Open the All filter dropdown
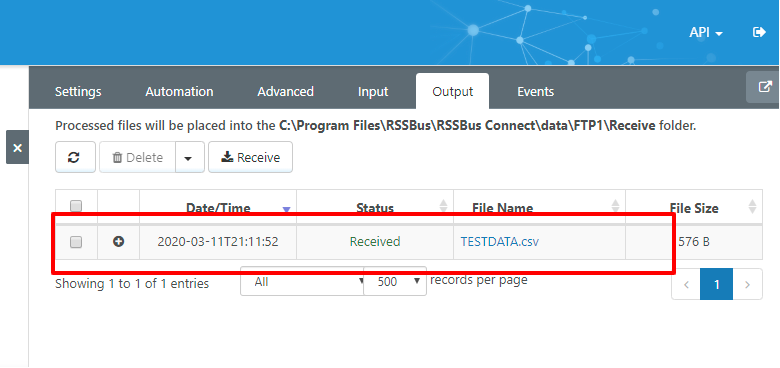The width and height of the screenshot is (780, 368). coord(302,281)
